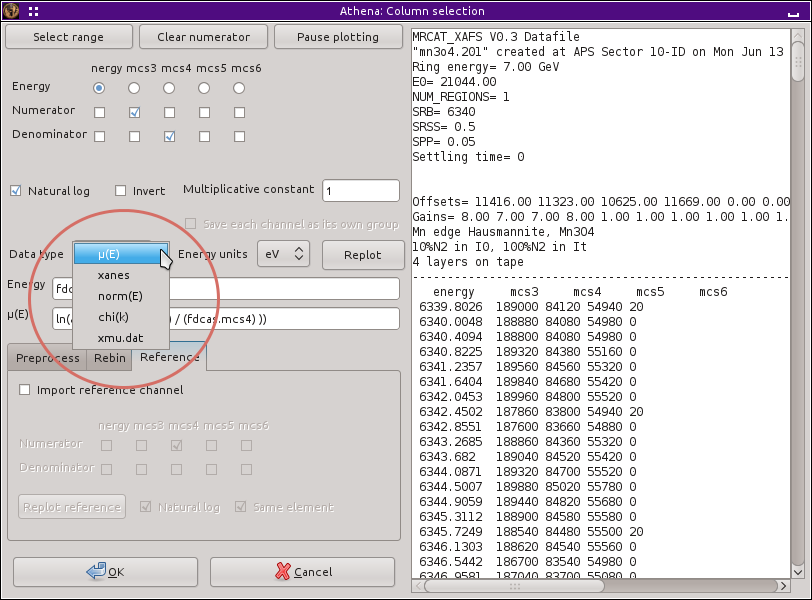
Task: Uncheck mcs3 in the Numerator row
Action: click(x=134, y=112)
